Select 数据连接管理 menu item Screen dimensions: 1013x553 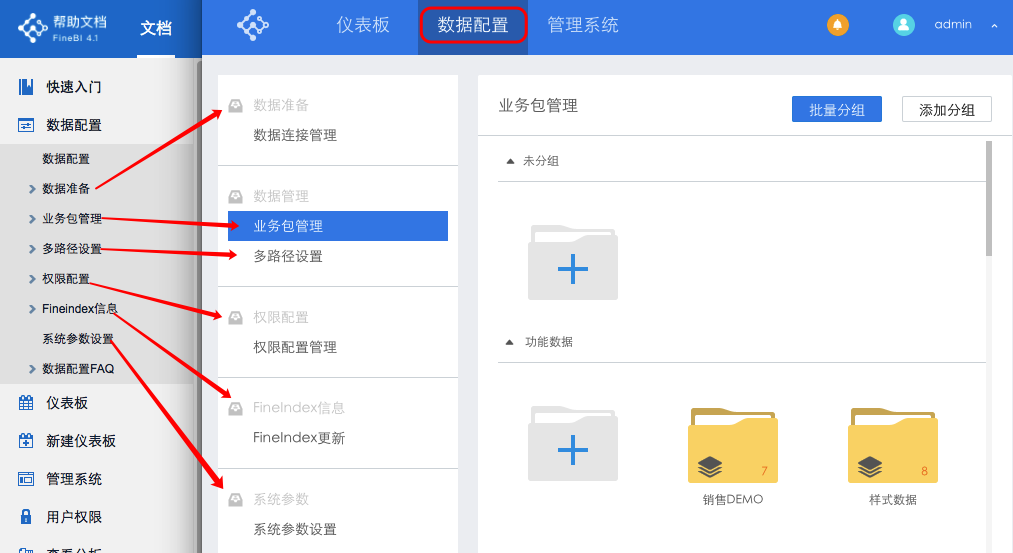click(x=295, y=135)
